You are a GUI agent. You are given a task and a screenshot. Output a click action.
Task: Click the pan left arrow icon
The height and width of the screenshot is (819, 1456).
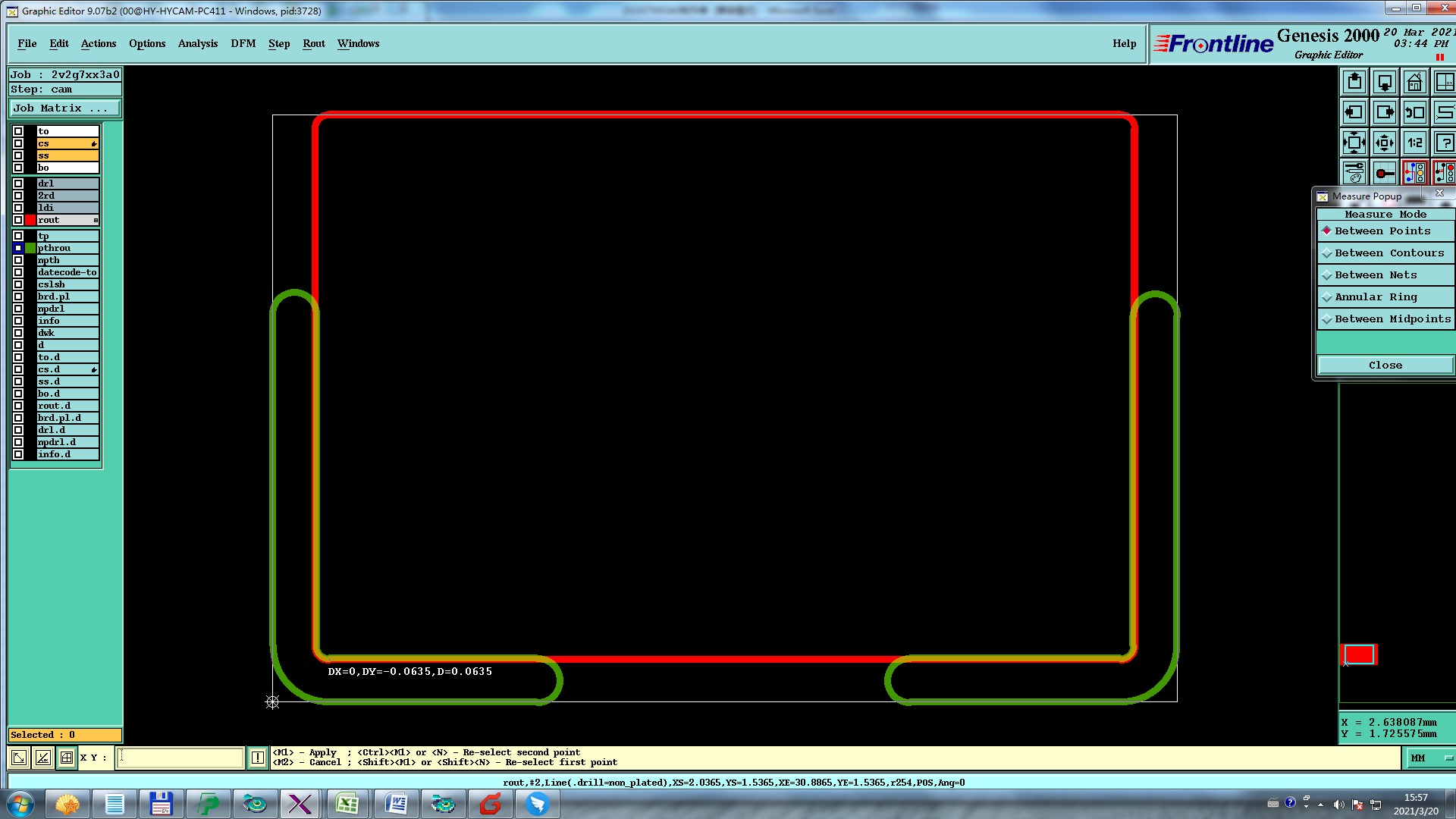(x=1354, y=112)
